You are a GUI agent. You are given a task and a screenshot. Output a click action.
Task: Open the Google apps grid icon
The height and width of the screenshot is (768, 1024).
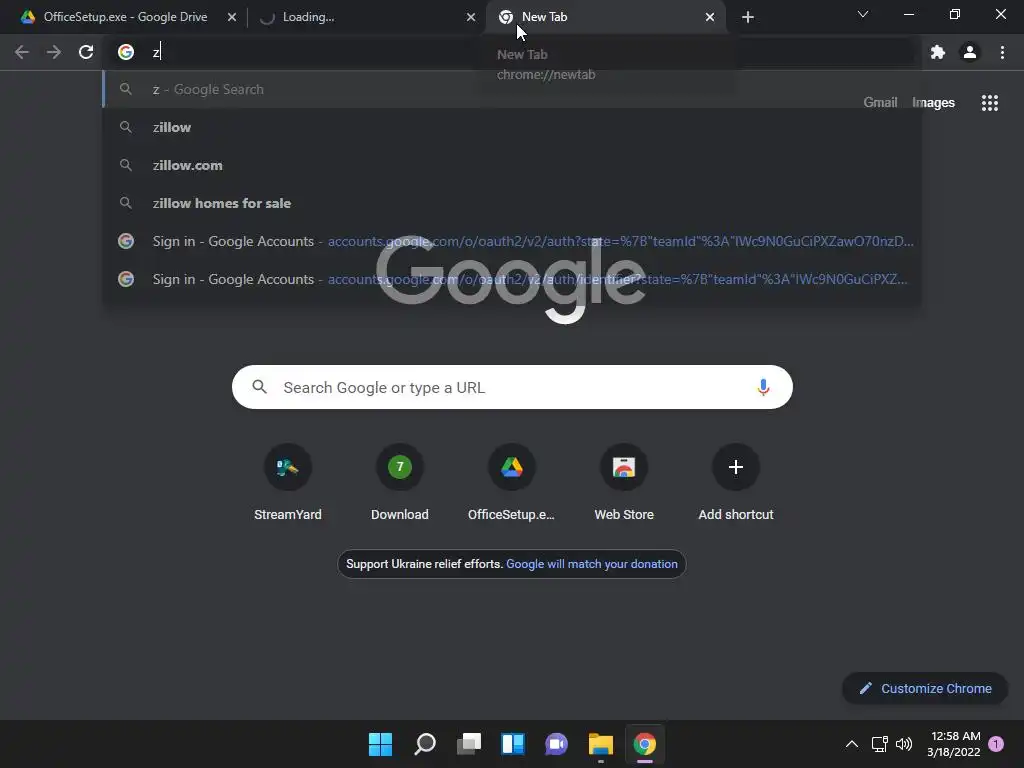[x=990, y=103]
